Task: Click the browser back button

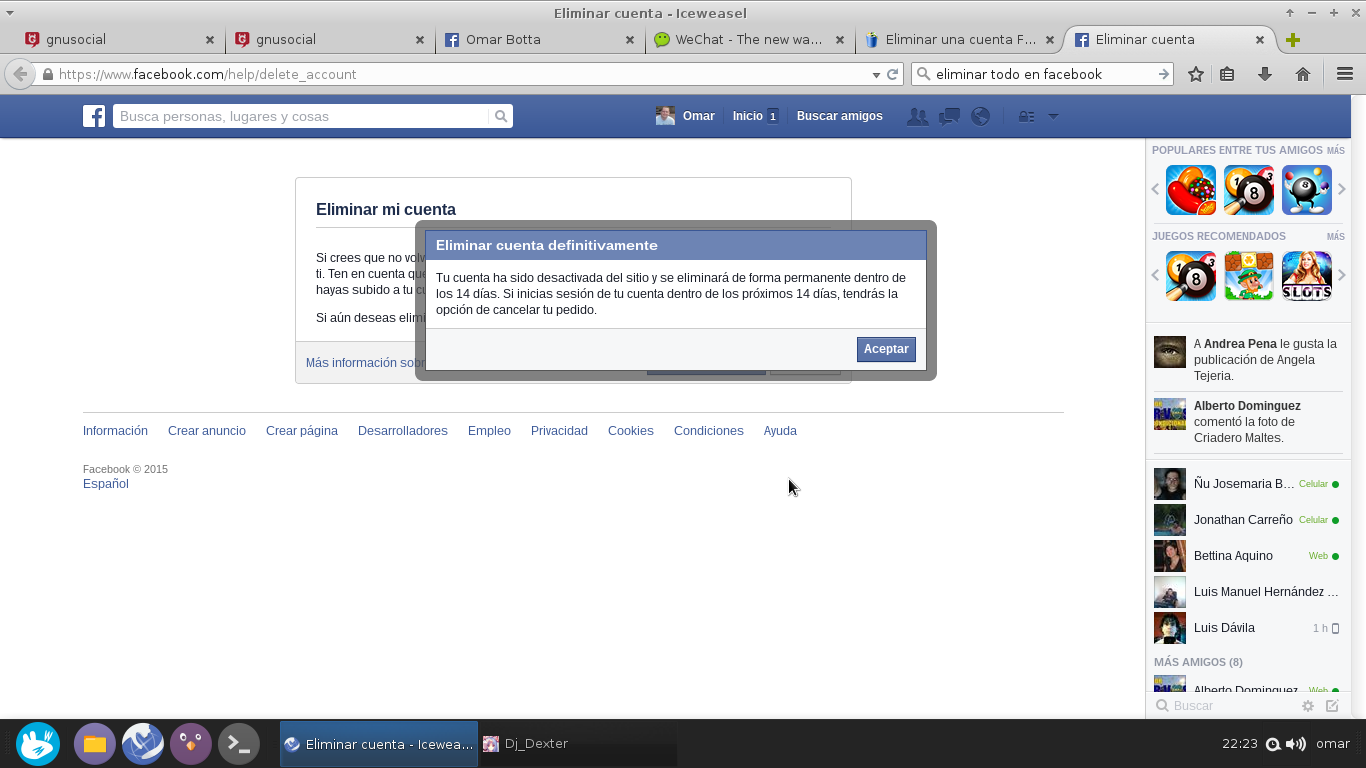Action: point(20,74)
